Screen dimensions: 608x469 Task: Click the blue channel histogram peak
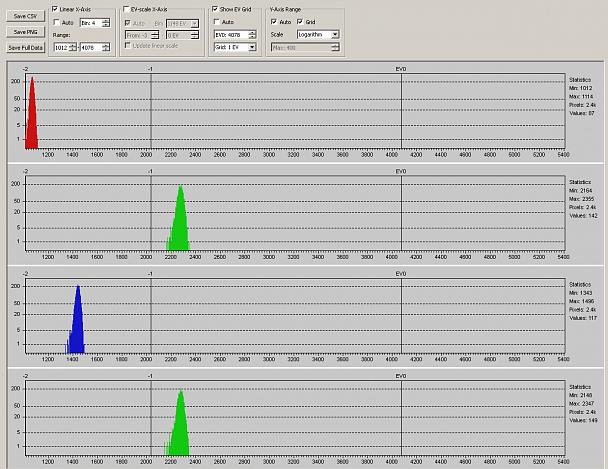[78, 319]
